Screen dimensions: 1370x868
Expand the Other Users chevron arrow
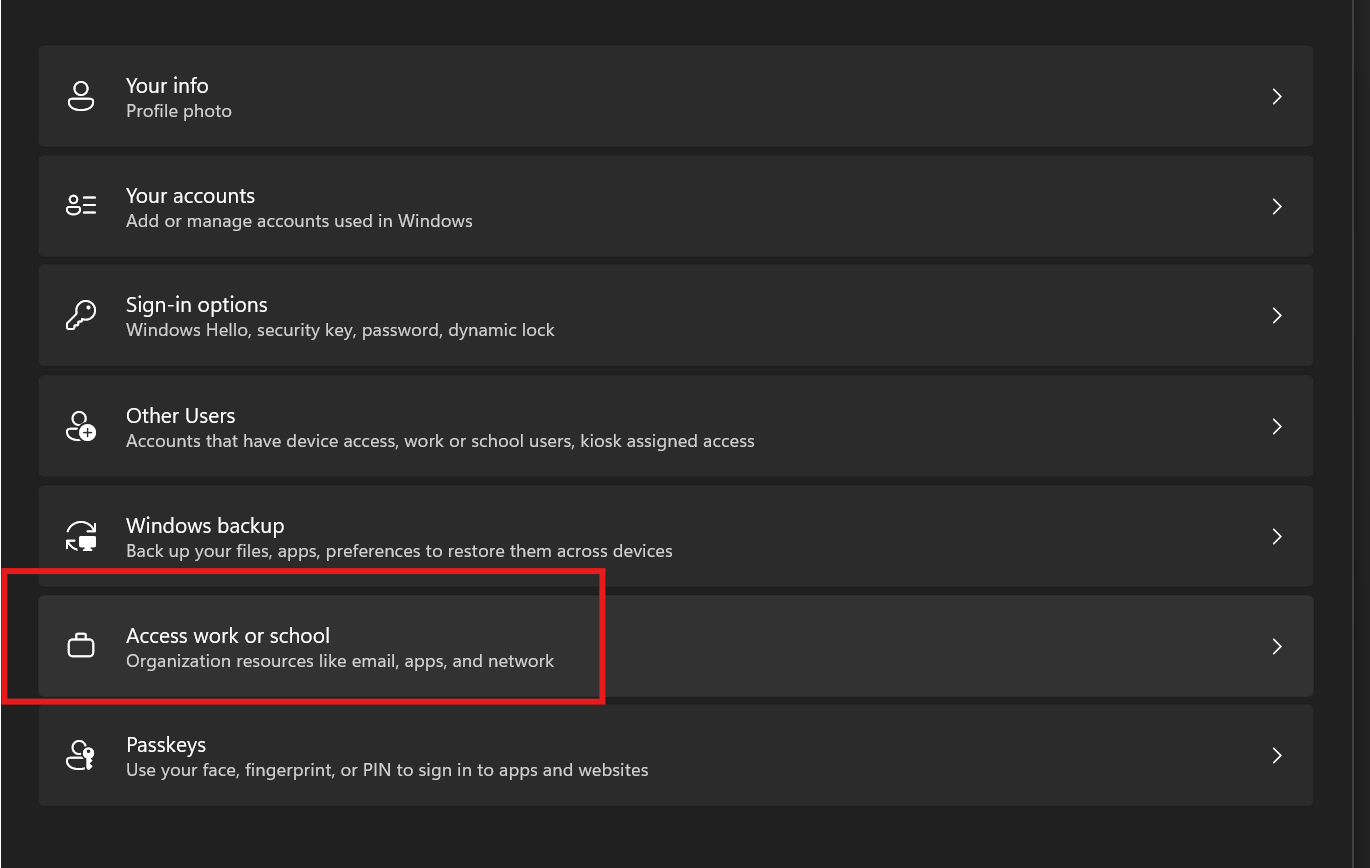1276,427
